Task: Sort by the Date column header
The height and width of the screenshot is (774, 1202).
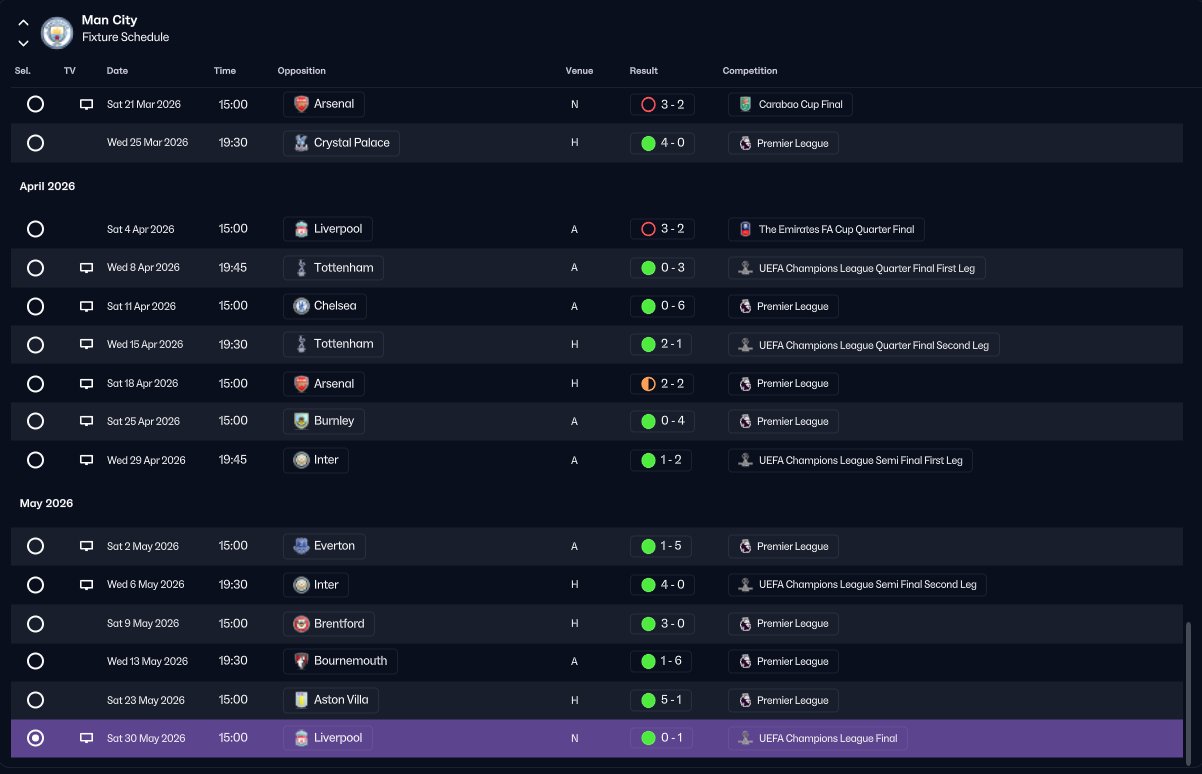Action: click(117, 71)
